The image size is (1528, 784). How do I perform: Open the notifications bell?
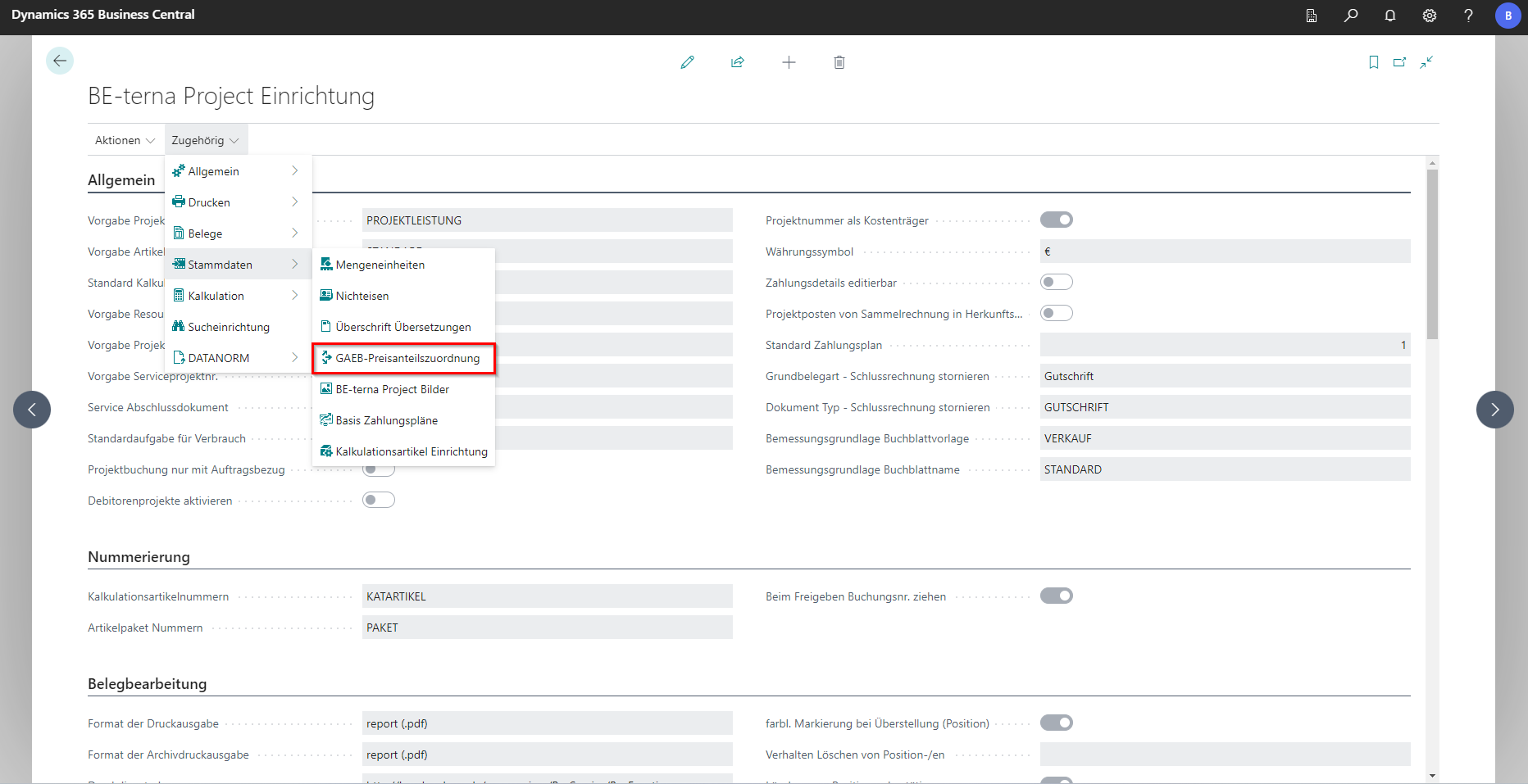pos(1390,16)
